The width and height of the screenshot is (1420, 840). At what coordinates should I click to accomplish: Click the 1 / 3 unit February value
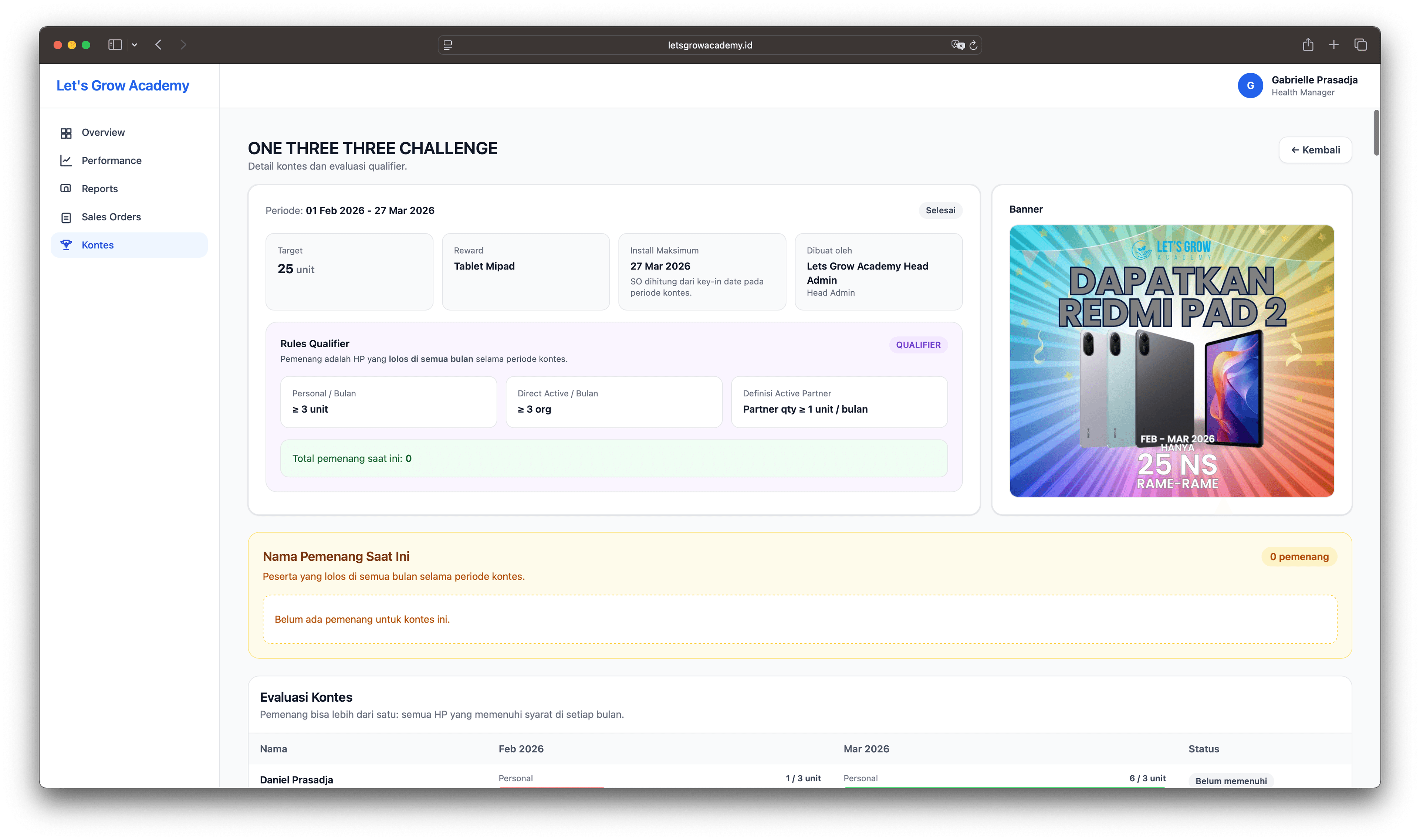click(x=803, y=778)
